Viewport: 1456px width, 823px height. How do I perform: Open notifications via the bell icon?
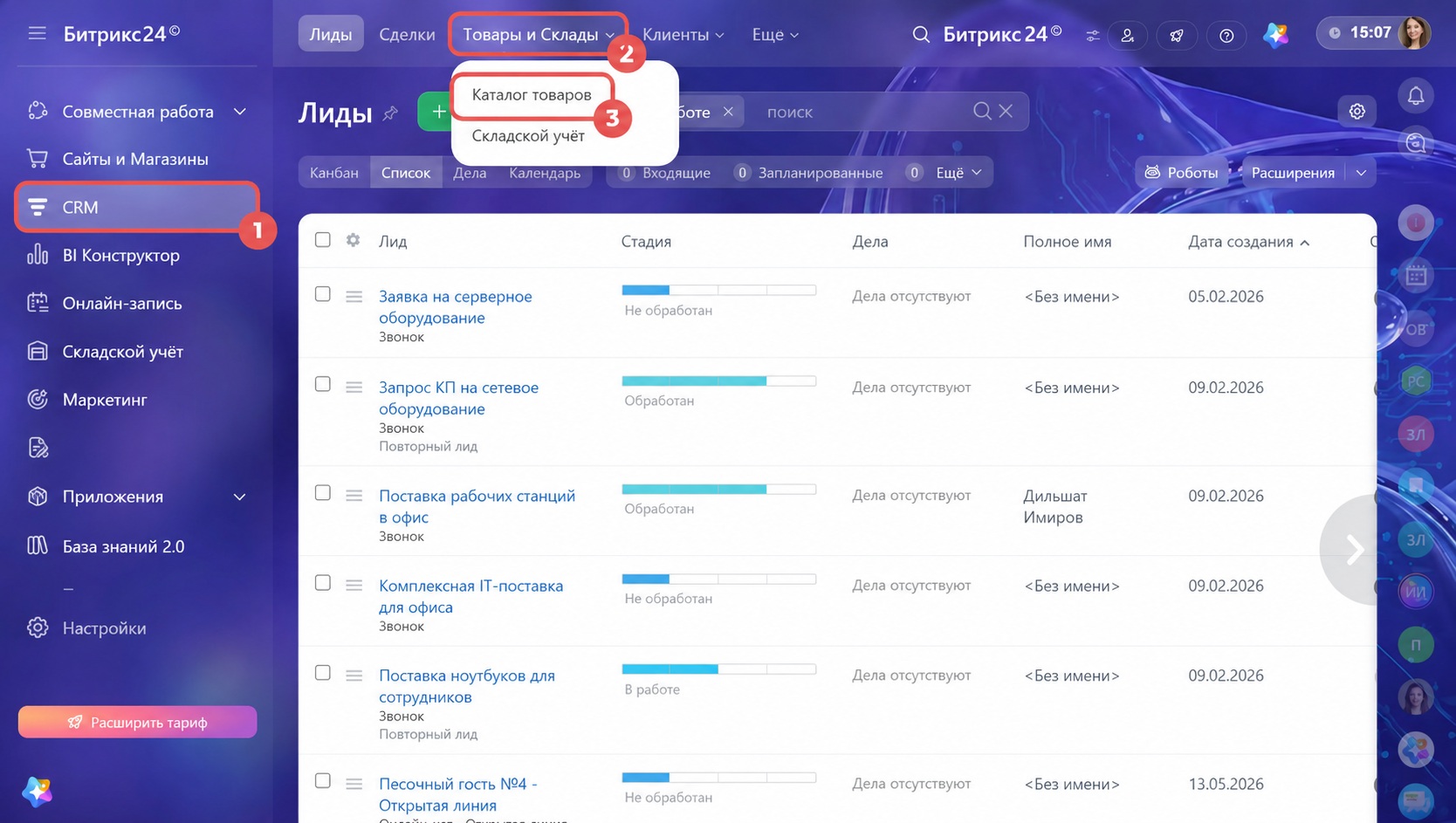[x=1416, y=95]
